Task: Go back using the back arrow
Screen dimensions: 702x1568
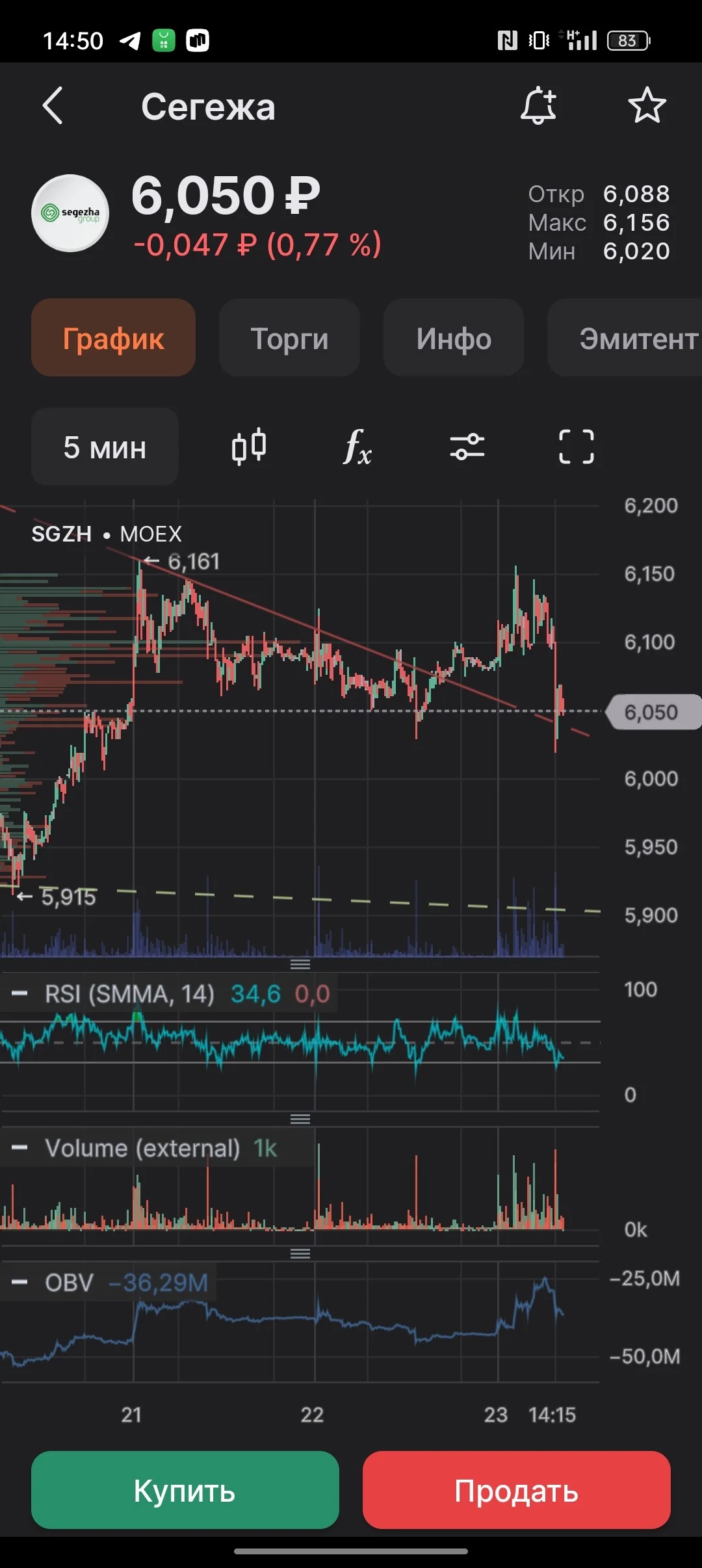Action: pyautogui.click(x=53, y=105)
